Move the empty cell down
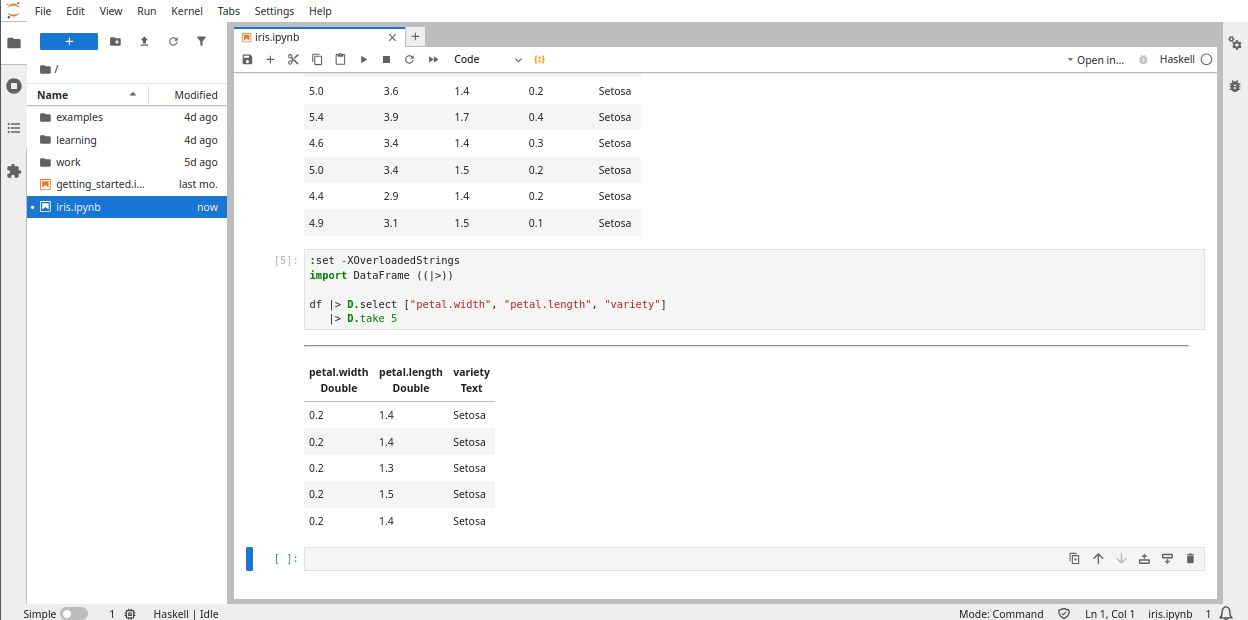Image resolution: width=1248 pixels, height=620 pixels. pyautogui.click(x=1121, y=559)
